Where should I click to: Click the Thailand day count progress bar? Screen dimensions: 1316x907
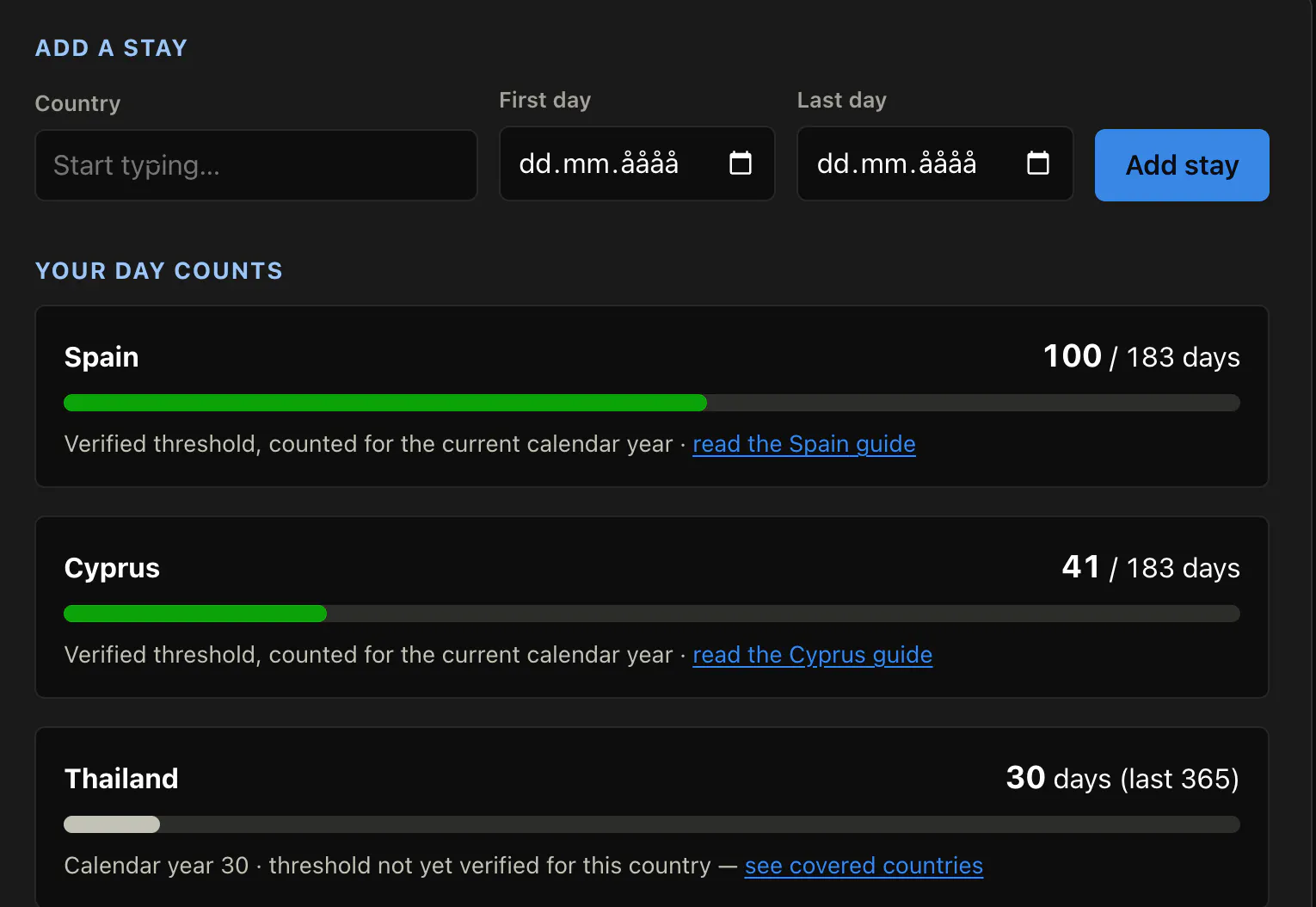click(652, 824)
